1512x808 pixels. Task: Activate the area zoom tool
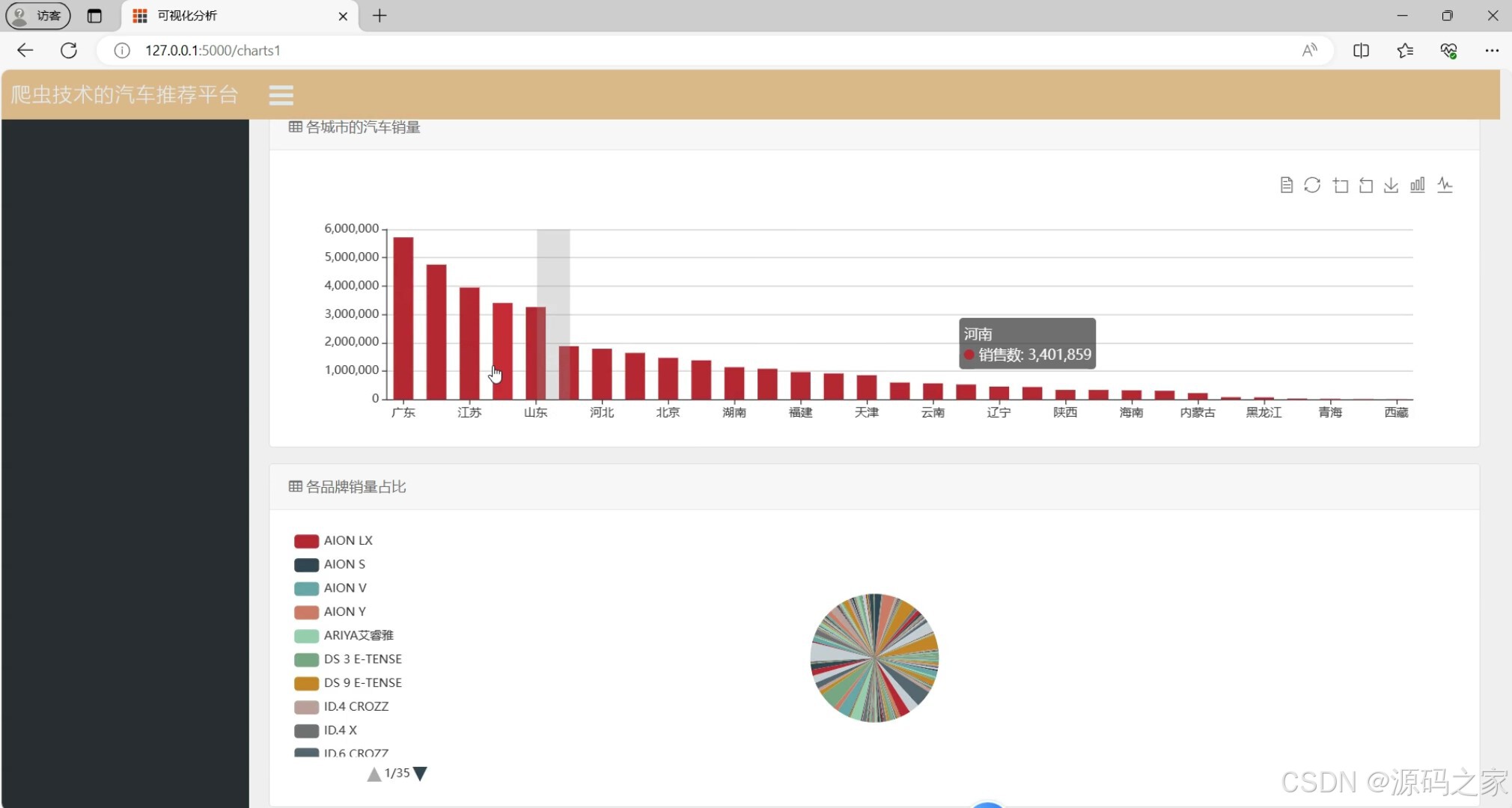tap(1340, 185)
